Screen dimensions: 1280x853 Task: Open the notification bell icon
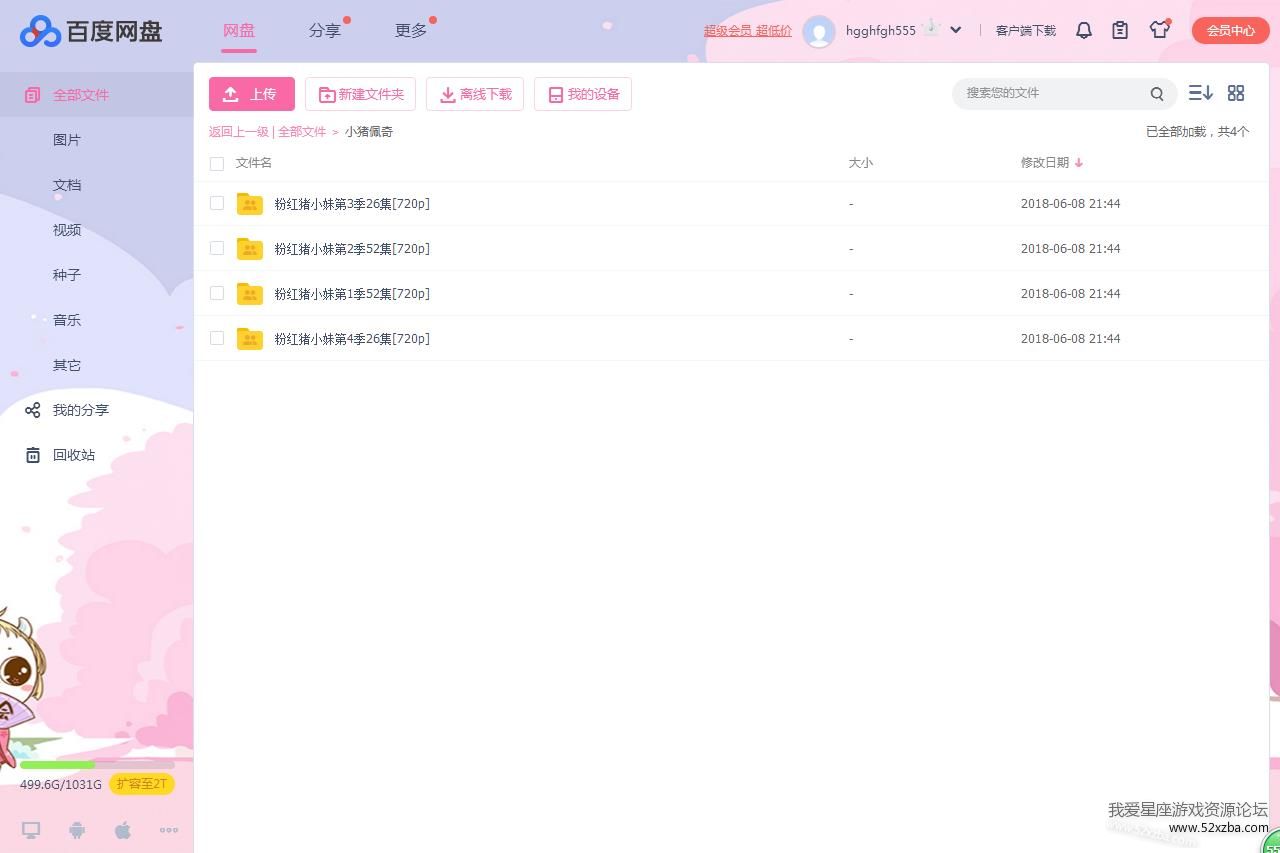click(1084, 31)
